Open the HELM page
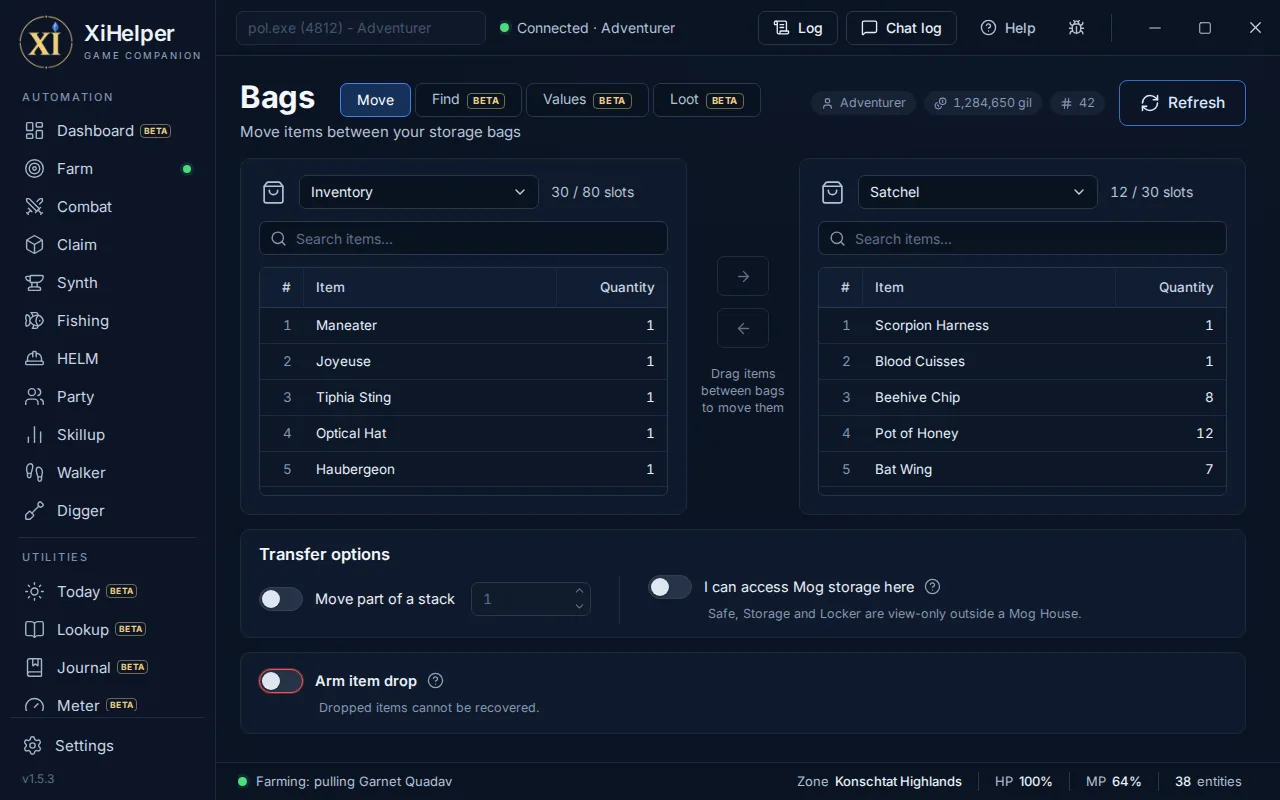 pos(107,359)
